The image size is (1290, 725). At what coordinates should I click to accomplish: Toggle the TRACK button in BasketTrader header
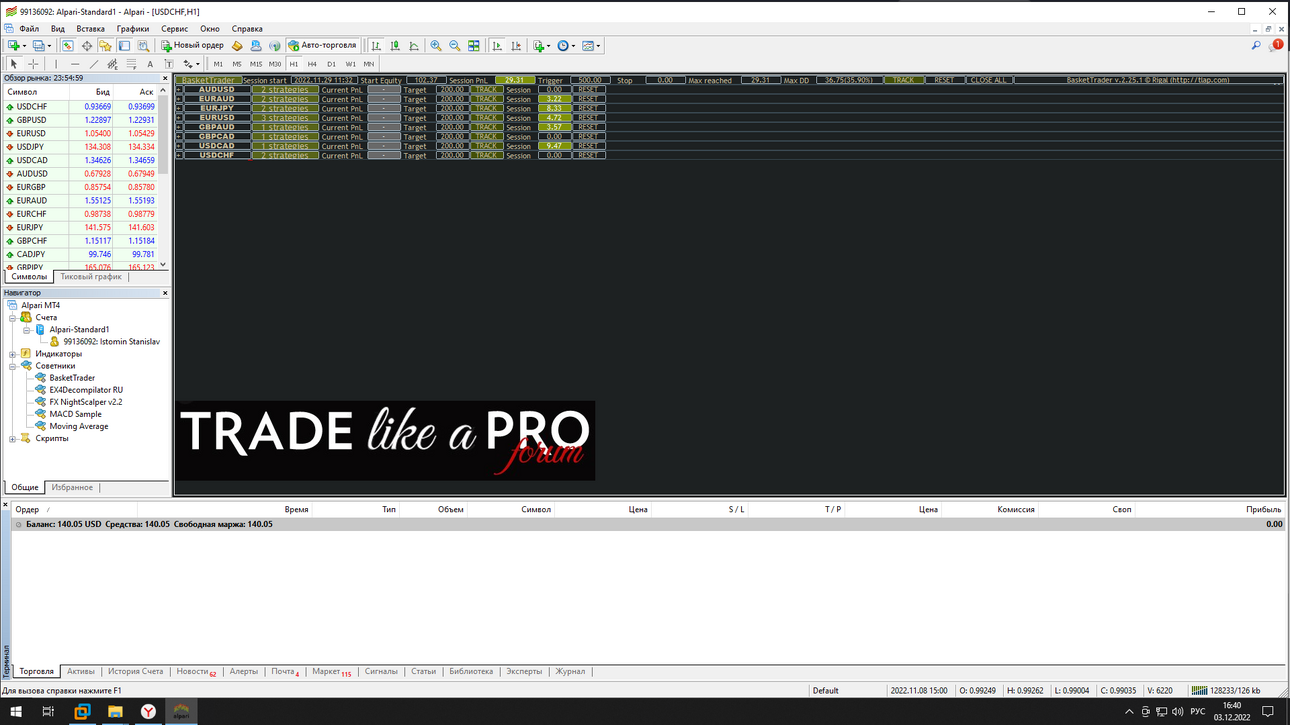click(x=904, y=80)
